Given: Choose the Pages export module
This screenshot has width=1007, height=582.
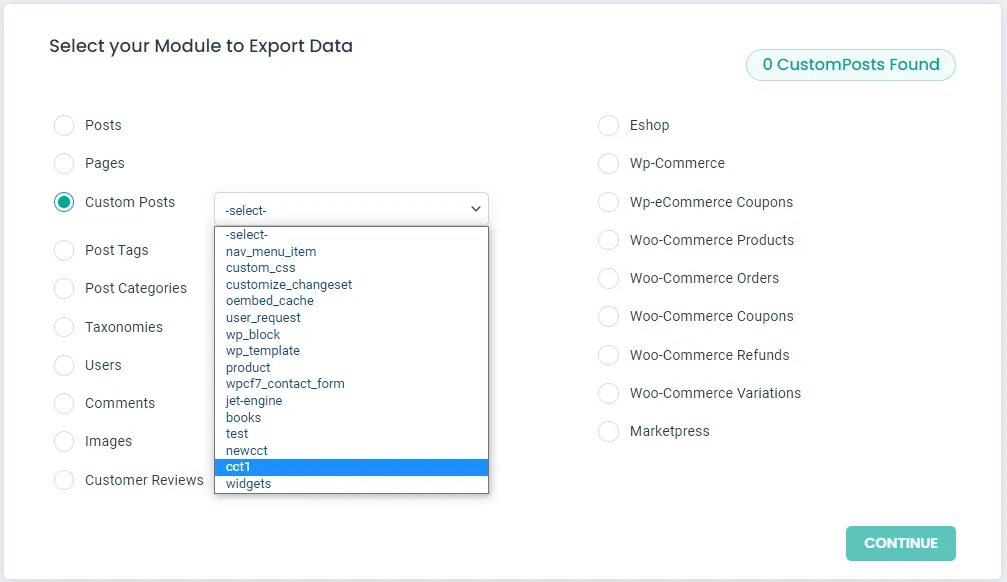Looking at the screenshot, I should tap(64, 163).
